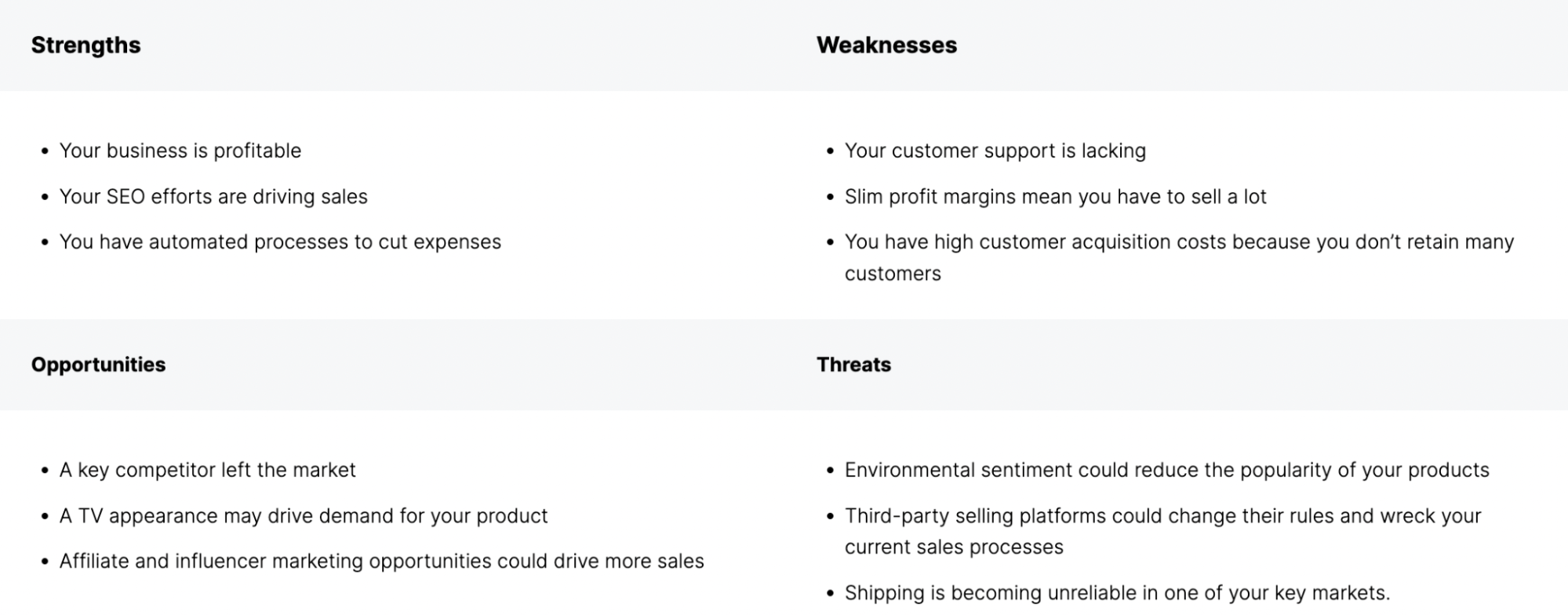Click the word 'customers' on wrapped line

(x=893, y=274)
